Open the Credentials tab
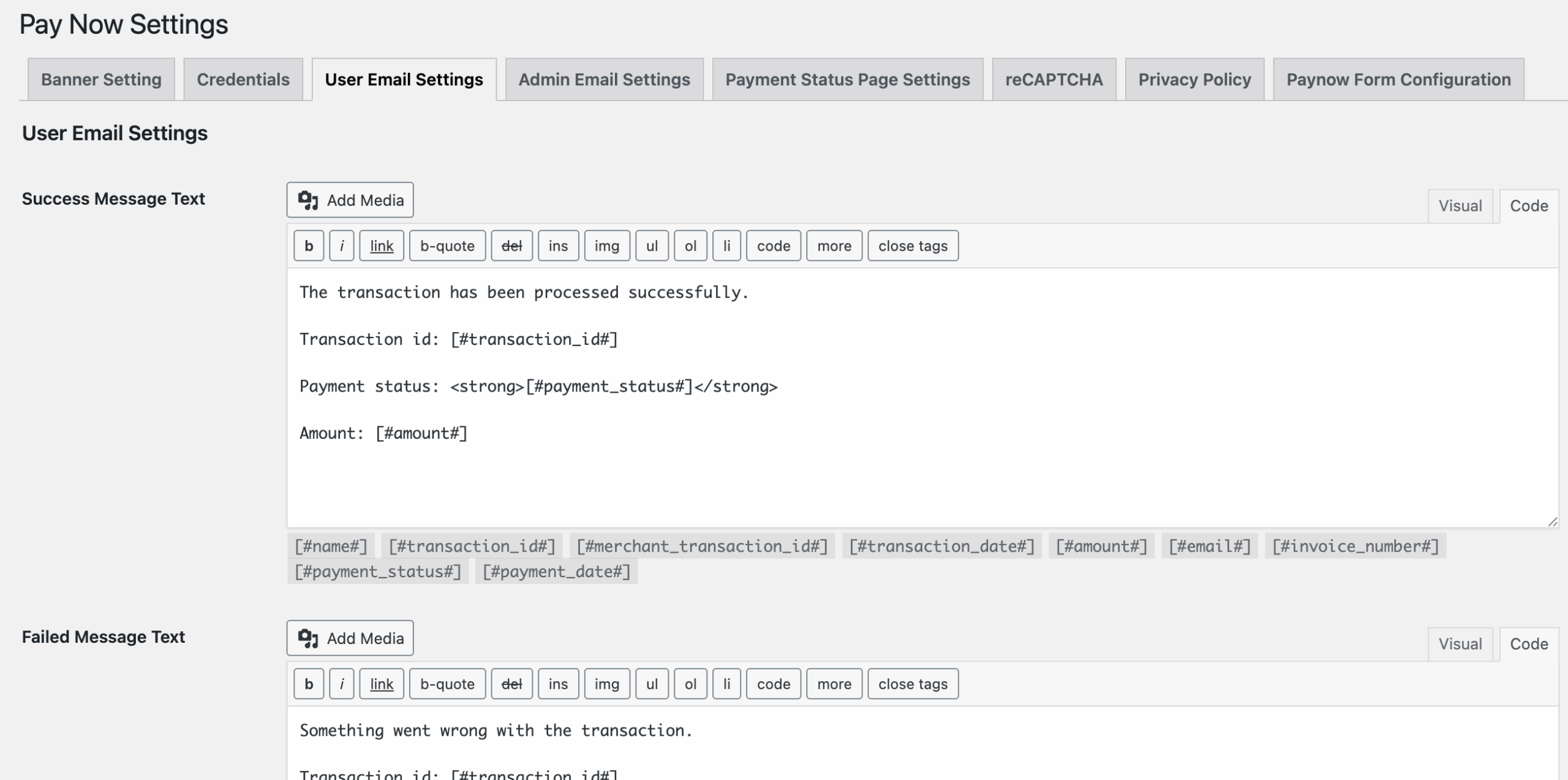The width and height of the screenshot is (1568, 780). click(243, 79)
